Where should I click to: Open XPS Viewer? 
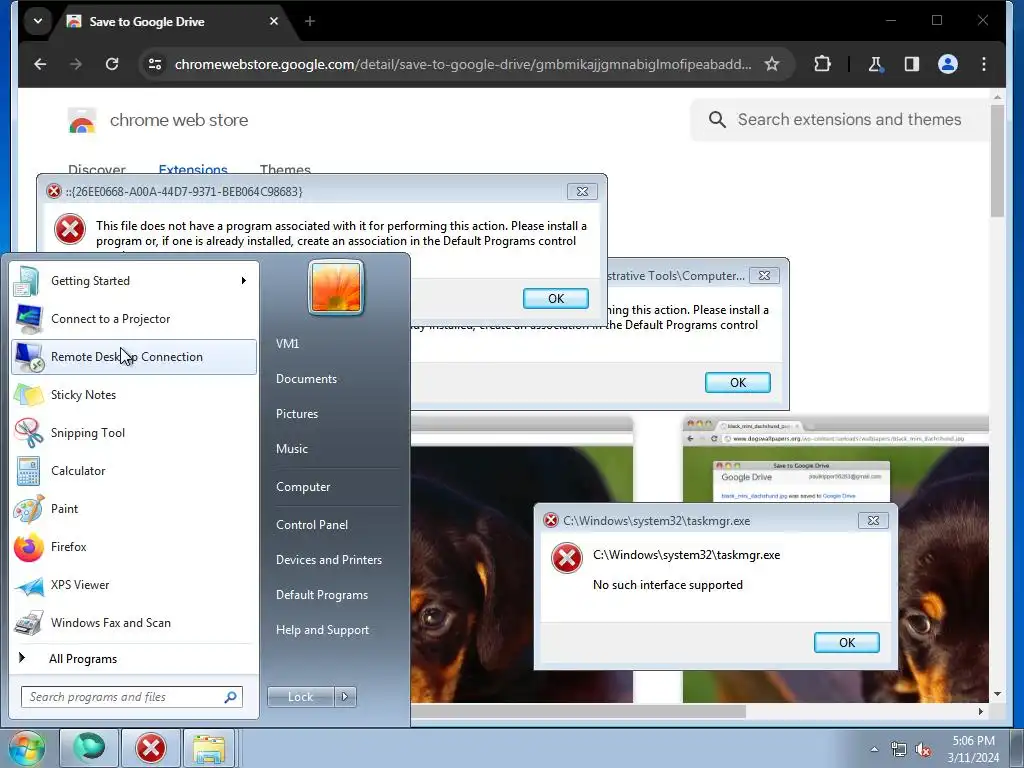tap(134, 584)
